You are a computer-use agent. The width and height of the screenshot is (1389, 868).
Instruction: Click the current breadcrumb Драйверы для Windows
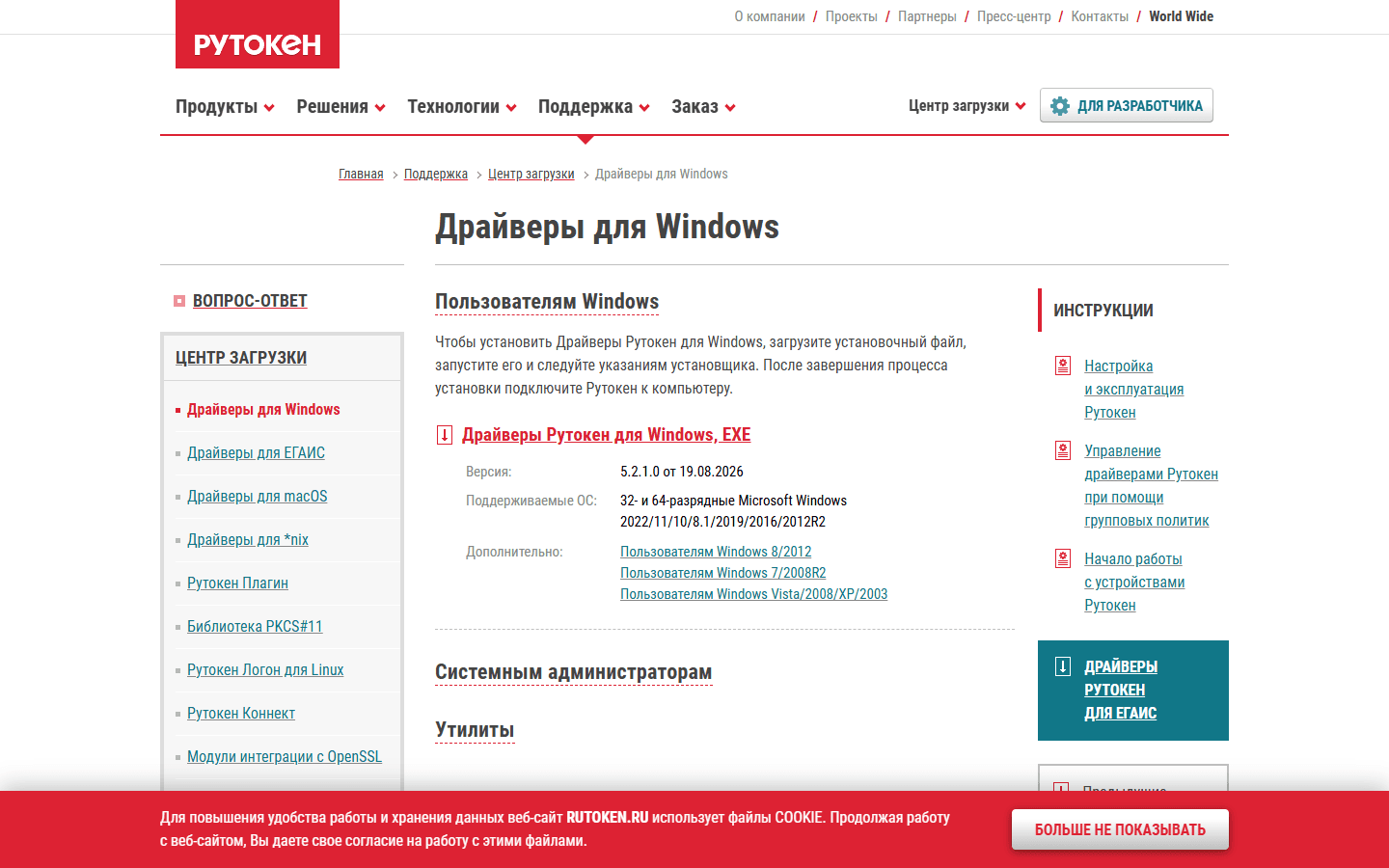click(662, 175)
